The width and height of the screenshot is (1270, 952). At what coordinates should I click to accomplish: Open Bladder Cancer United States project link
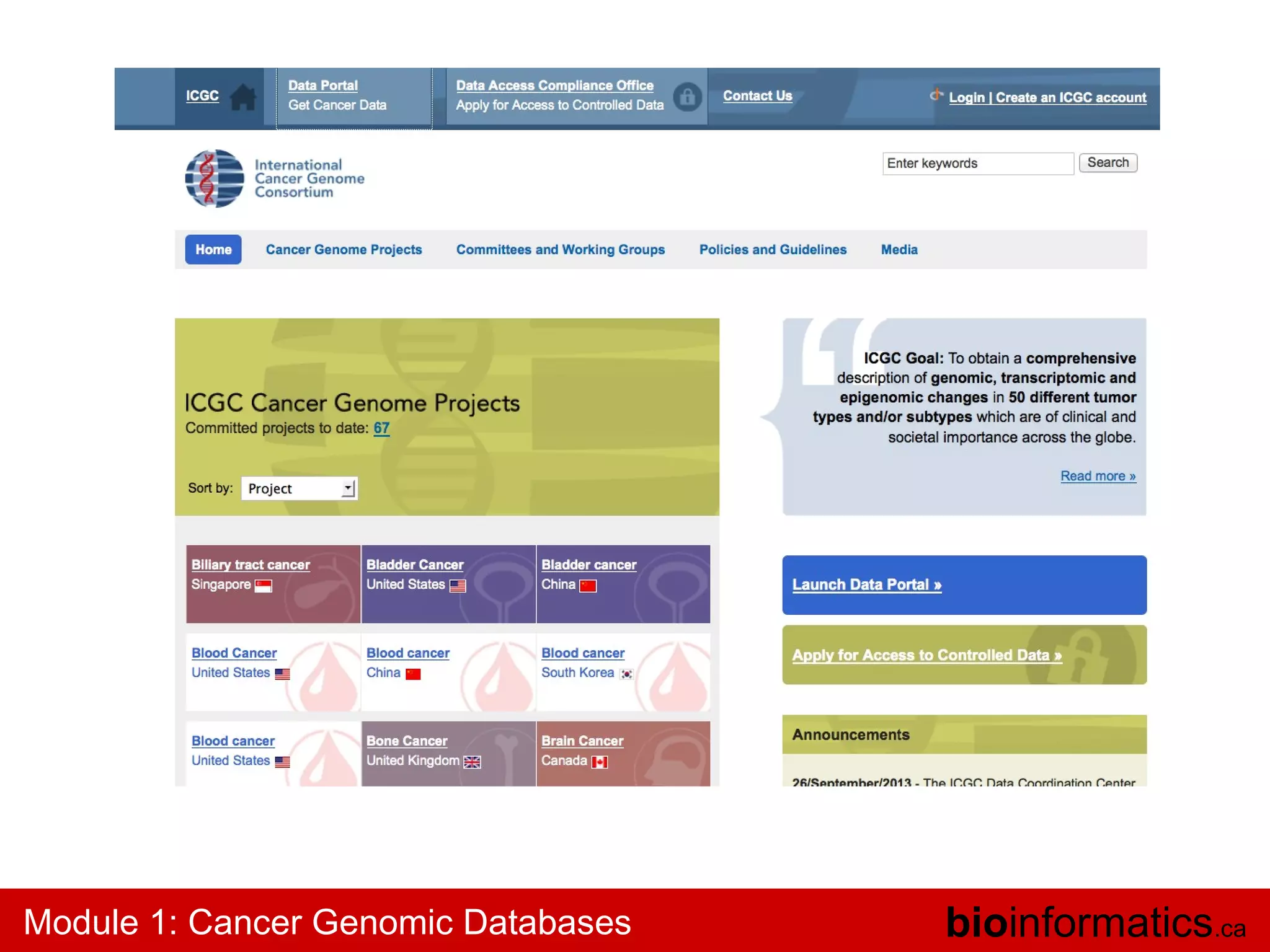tap(415, 565)
